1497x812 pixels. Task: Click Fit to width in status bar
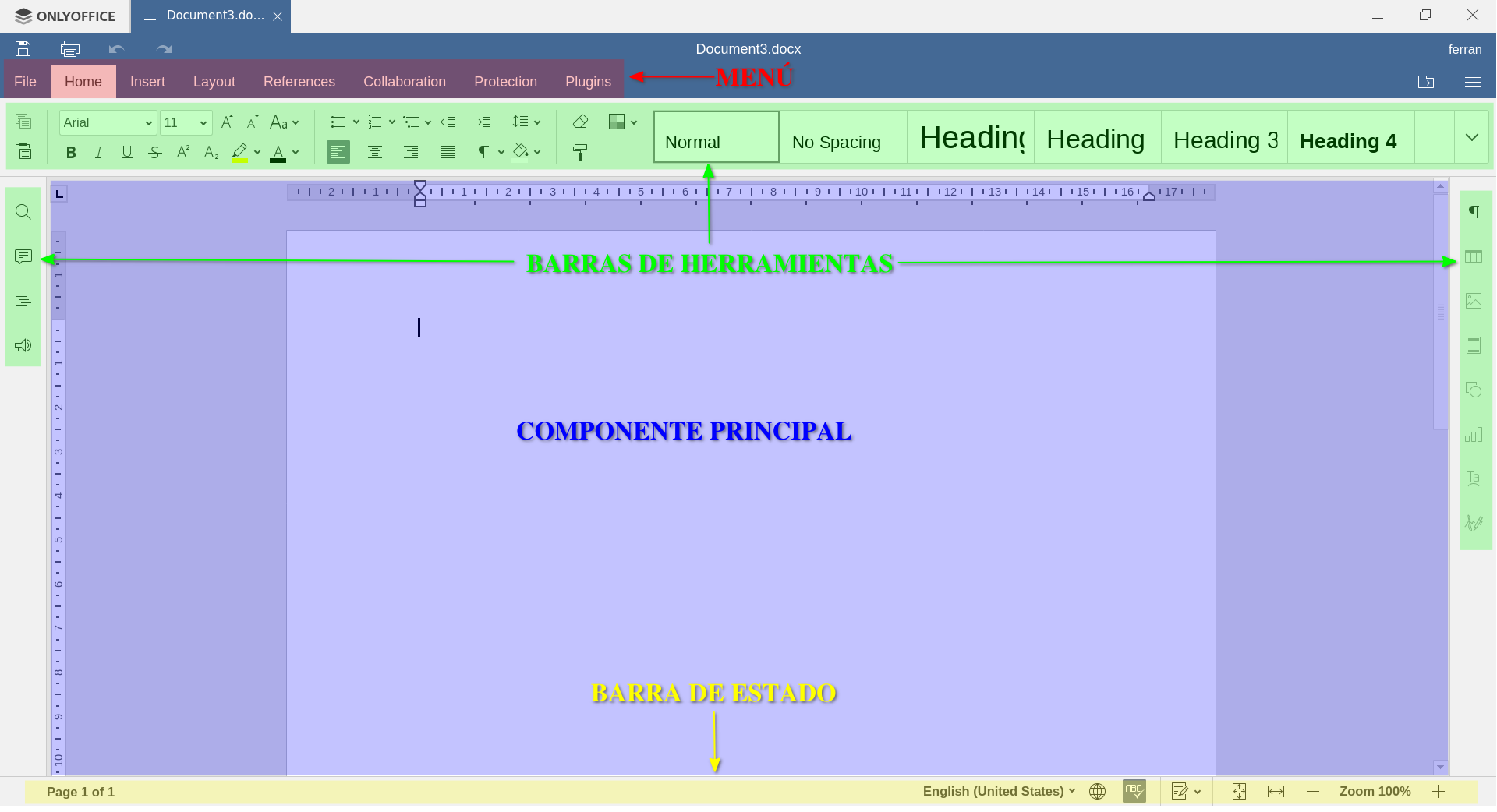(1276, 791)
